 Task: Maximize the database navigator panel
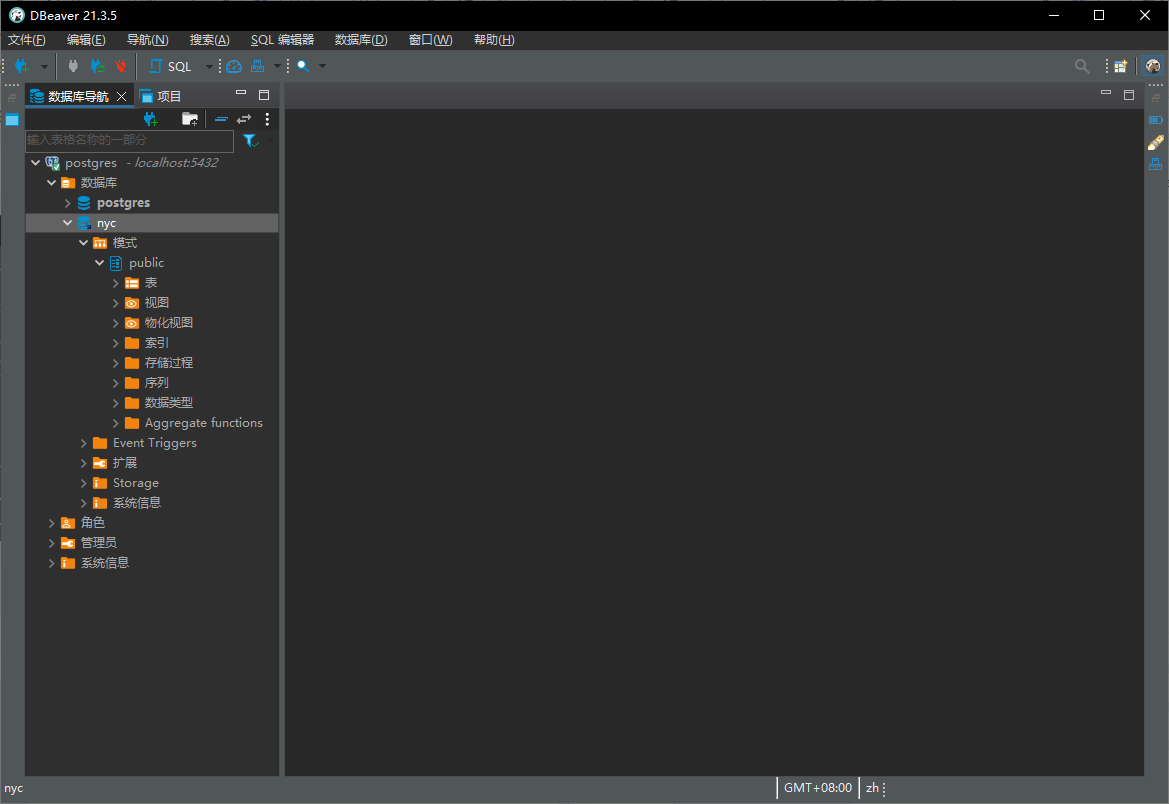click(264, 95)
